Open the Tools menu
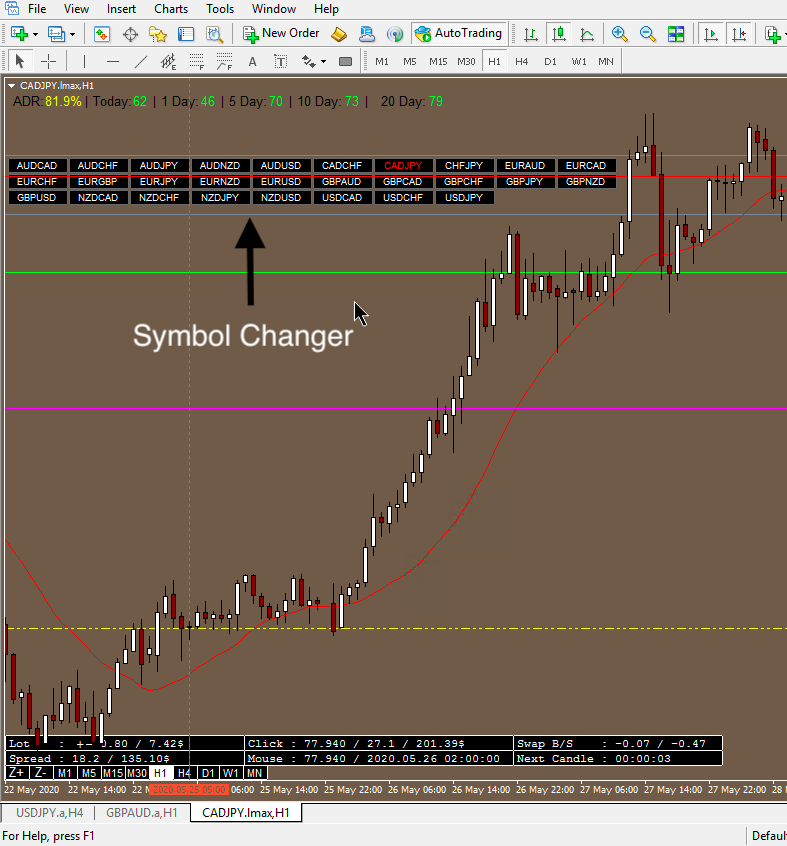This screenshot has width=787, height=846. click(220, 9)
